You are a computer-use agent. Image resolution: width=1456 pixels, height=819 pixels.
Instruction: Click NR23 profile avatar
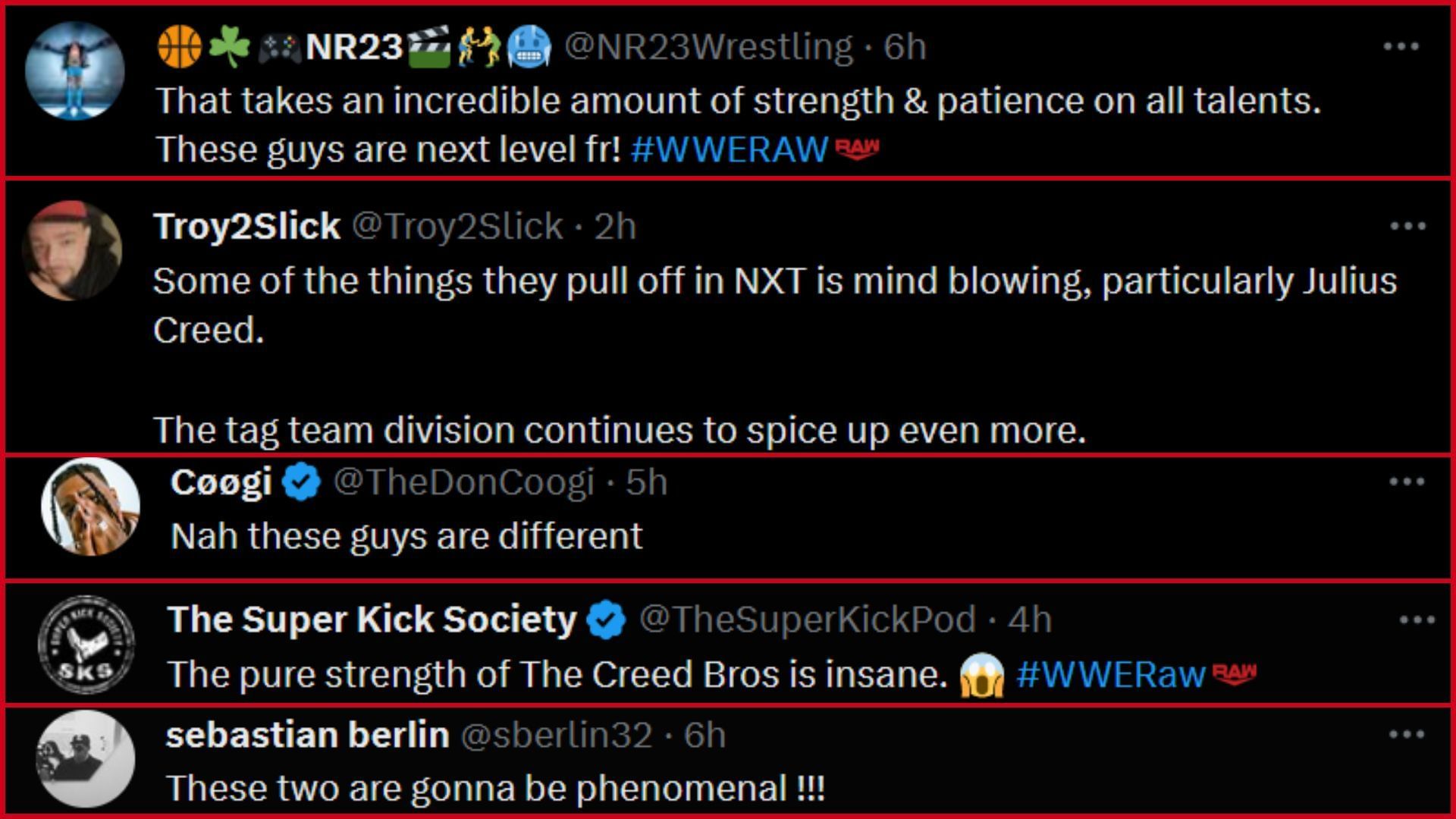pos(74,71)
